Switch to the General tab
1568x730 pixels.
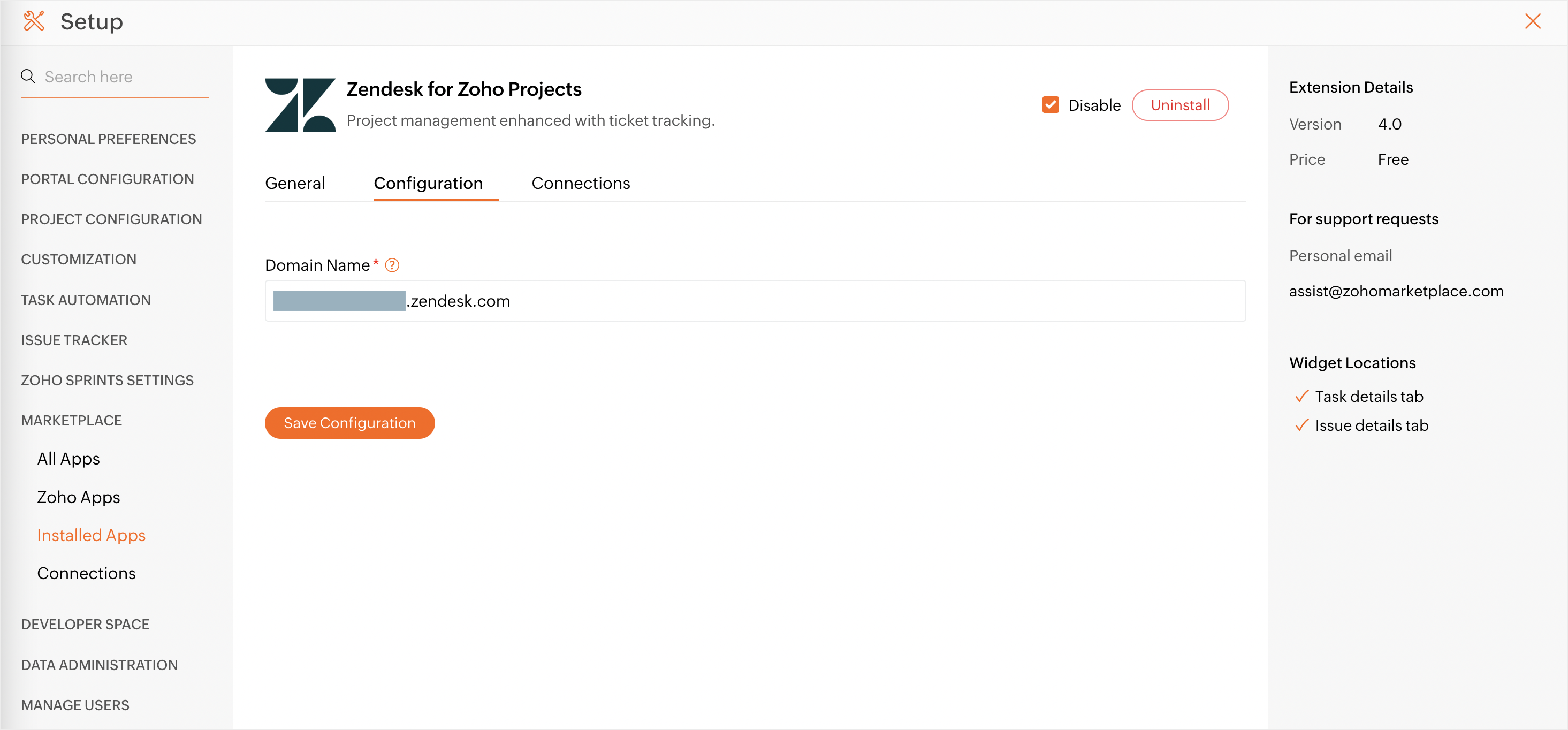click(x=295, y=183)
